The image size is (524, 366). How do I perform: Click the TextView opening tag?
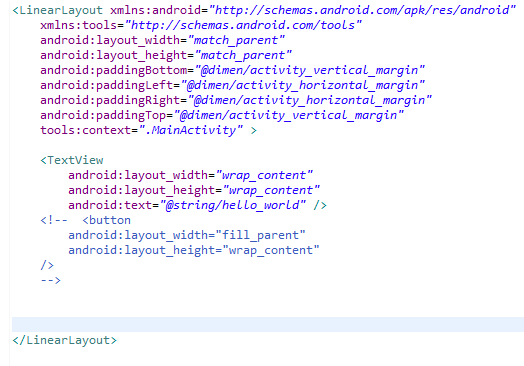click(x=72, y=160)
